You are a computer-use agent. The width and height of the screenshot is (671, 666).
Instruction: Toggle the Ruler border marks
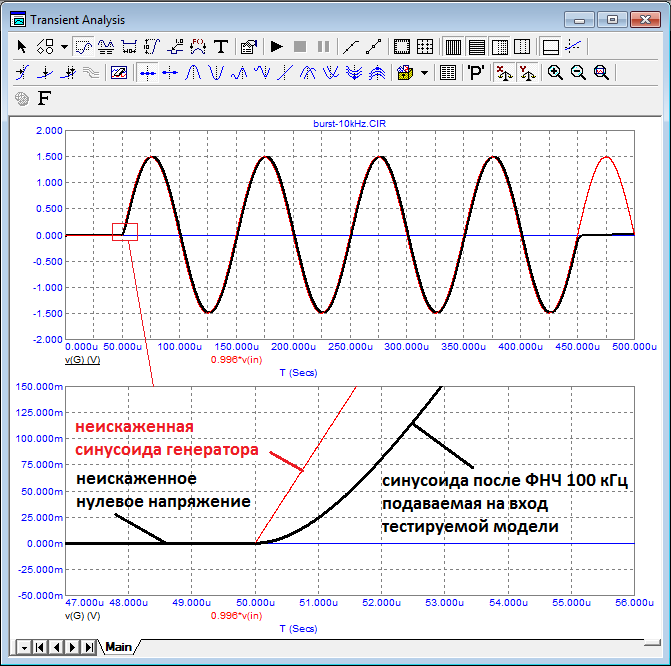pos(401,46)
